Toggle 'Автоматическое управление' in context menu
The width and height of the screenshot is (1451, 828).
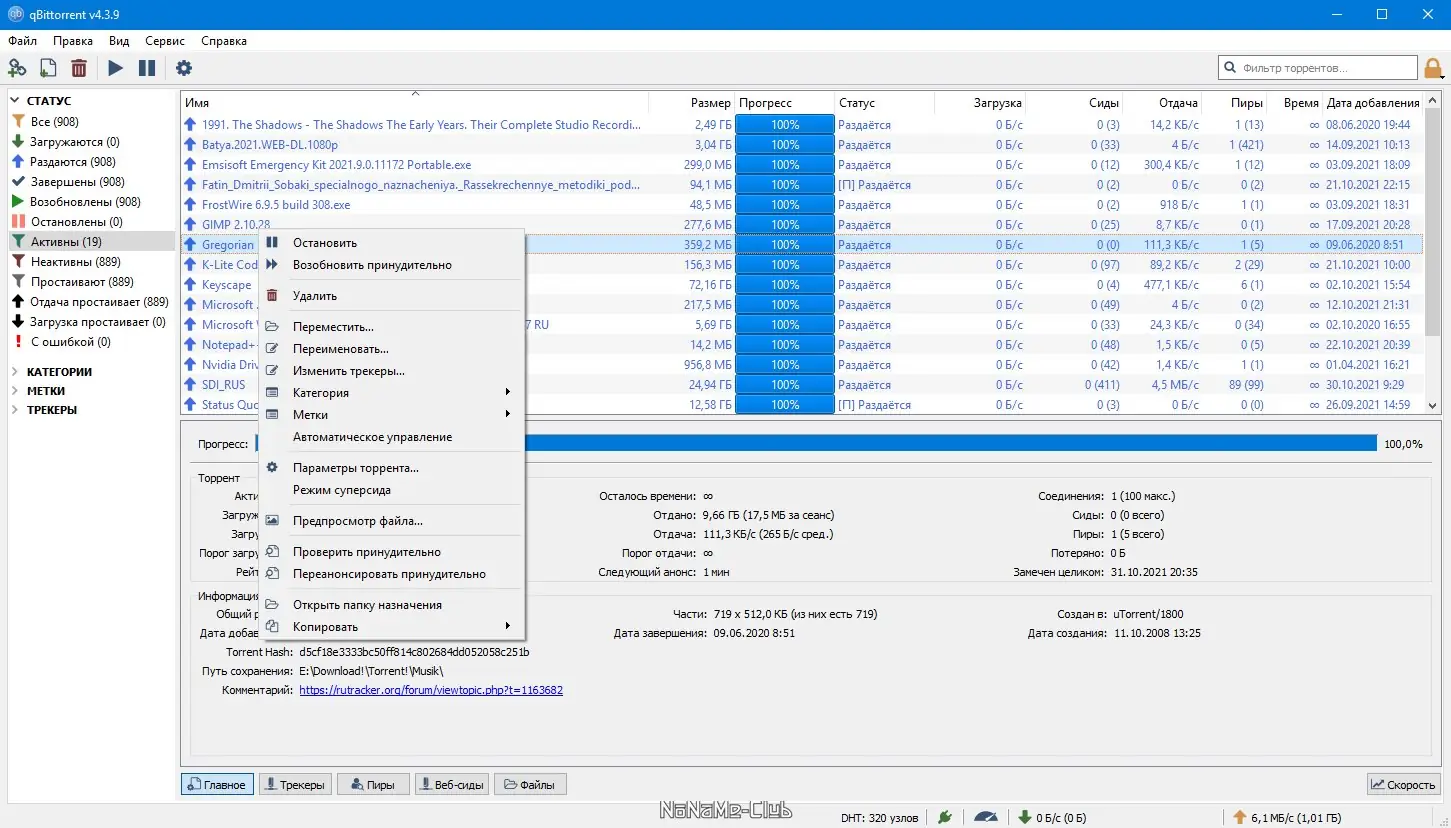click(x=372, y=437)
